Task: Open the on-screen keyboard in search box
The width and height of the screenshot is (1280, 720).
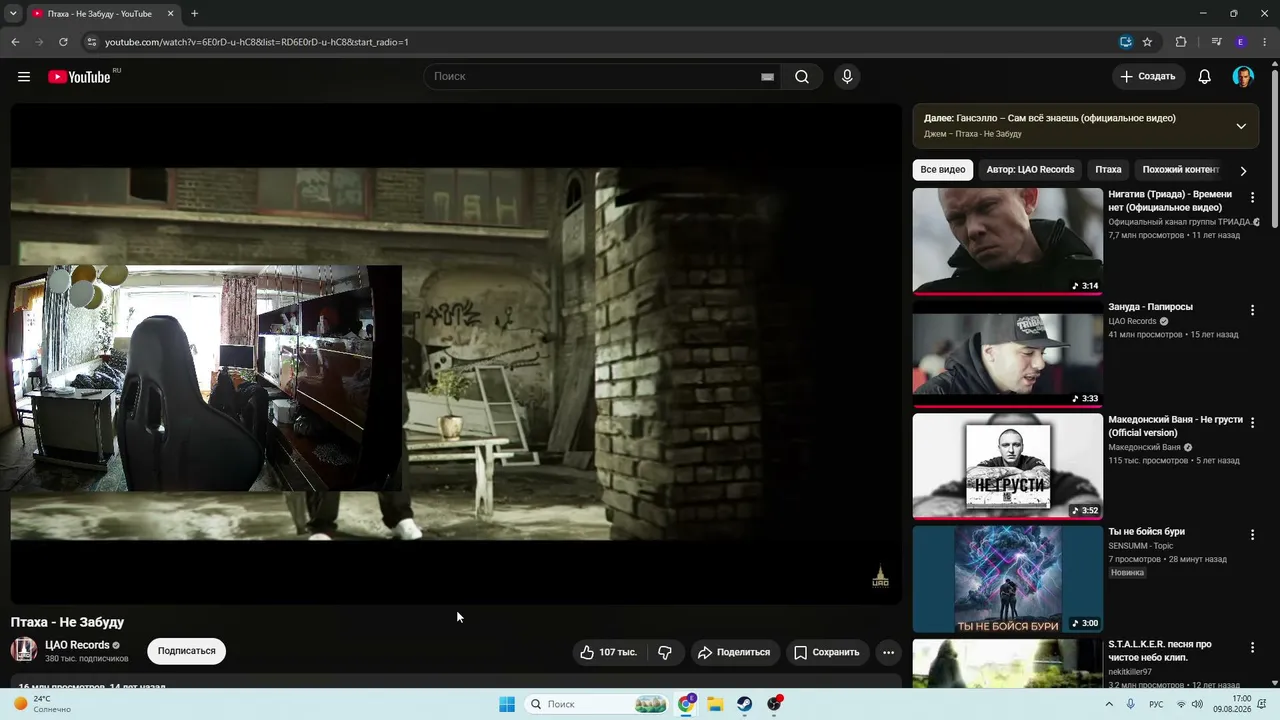Action: coord(767,77)
